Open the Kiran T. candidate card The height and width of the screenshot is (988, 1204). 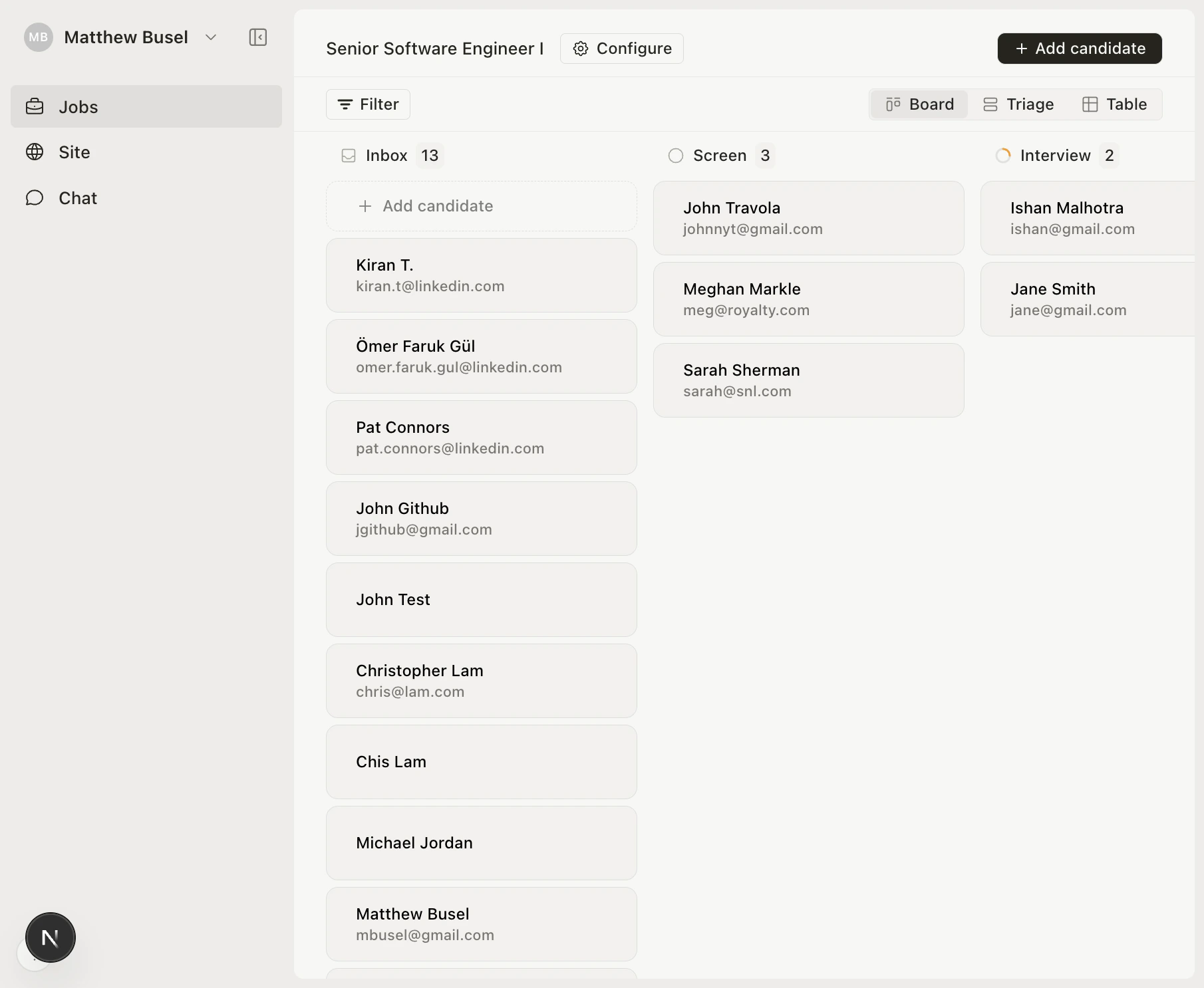[482, 275]
